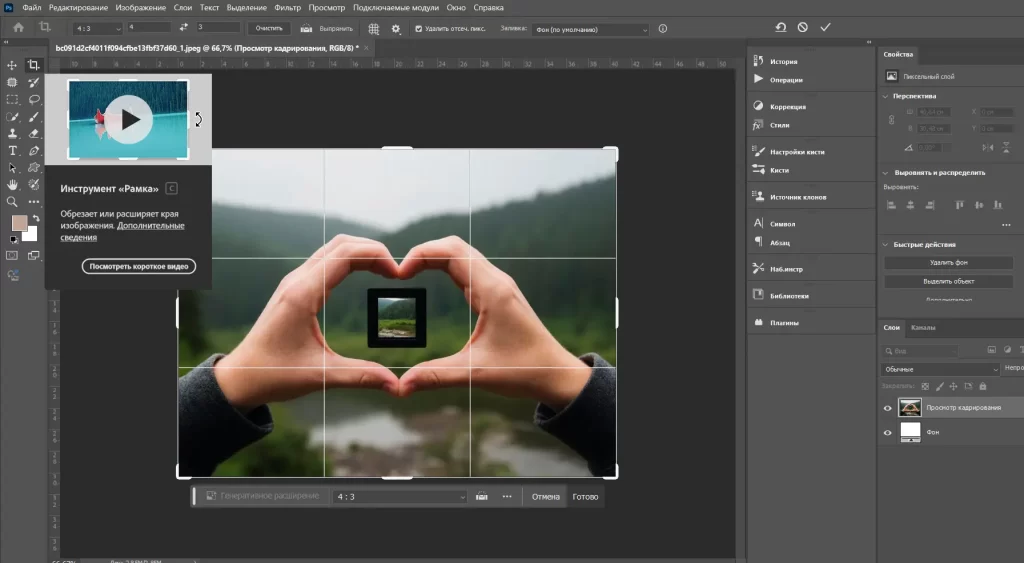Toggle 'Удалить отсеч. пикс.' checkbox
Image resolution: width=1024 pixels, height=563 pixels.
419,28
